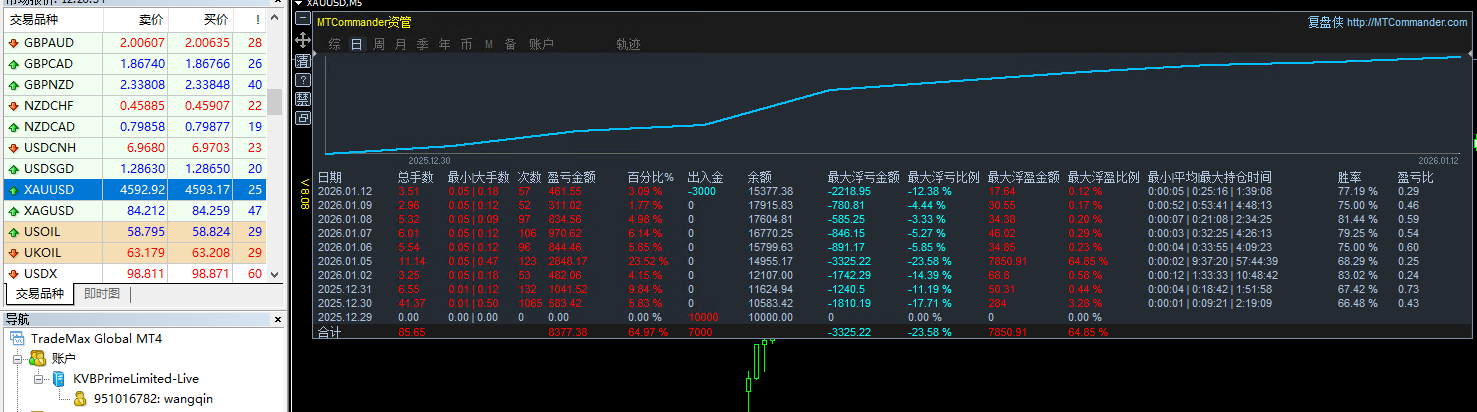The height and width of the screenshot is (412, 1477).
Task: Switch to the 月 monthly tab
Action: pyautogui.click(x=401, y=44)
